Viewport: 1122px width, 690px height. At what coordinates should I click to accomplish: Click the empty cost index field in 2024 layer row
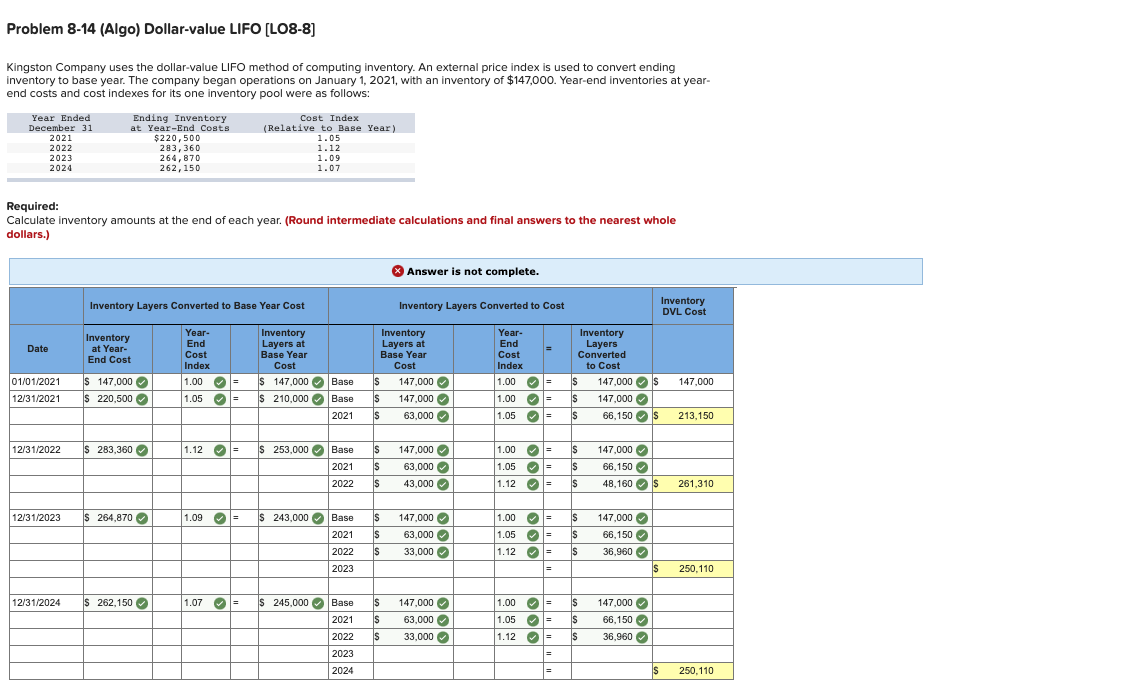click(518, 671)
